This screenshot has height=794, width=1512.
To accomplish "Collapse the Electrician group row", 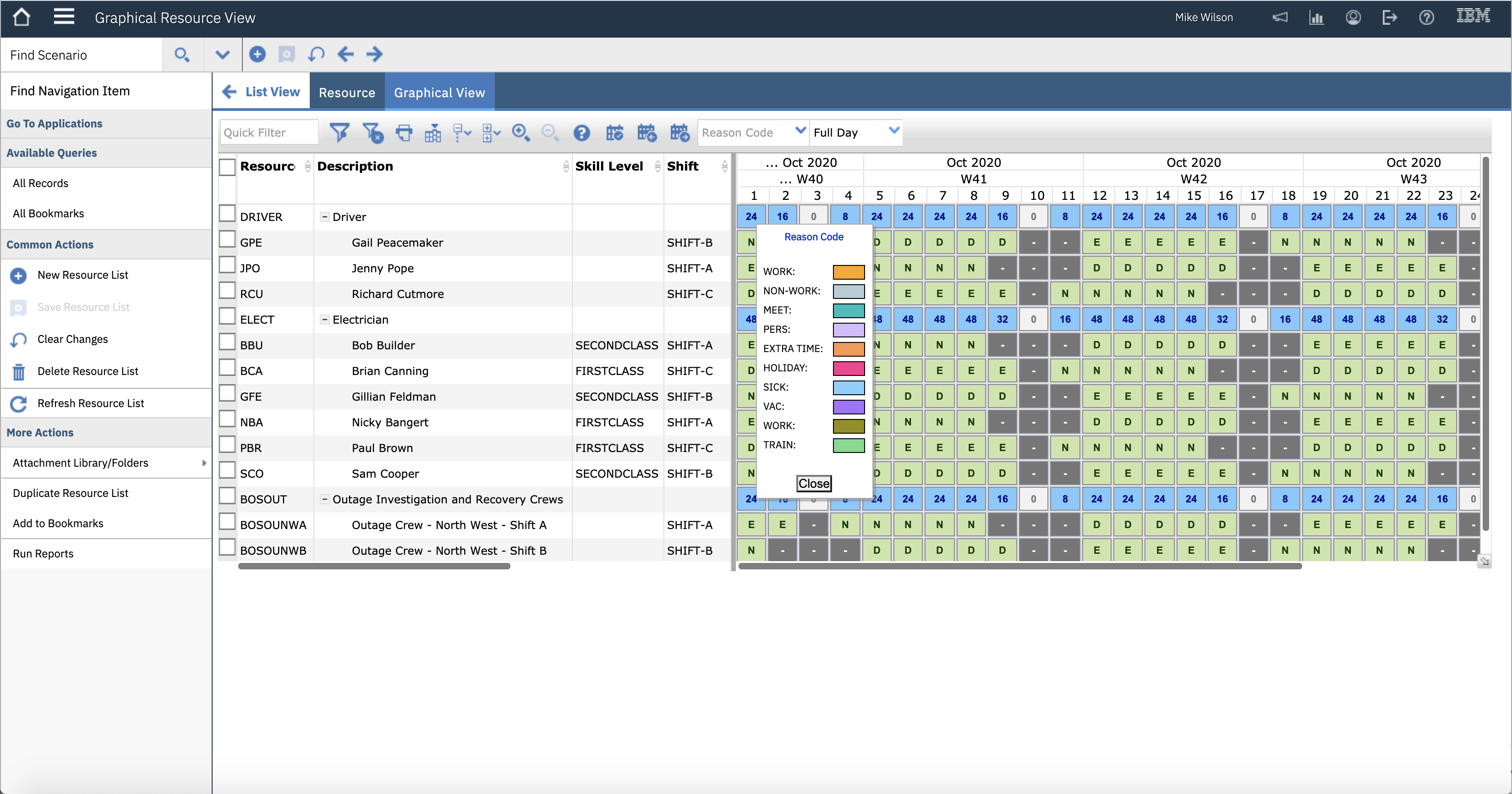I will (324, 320).
